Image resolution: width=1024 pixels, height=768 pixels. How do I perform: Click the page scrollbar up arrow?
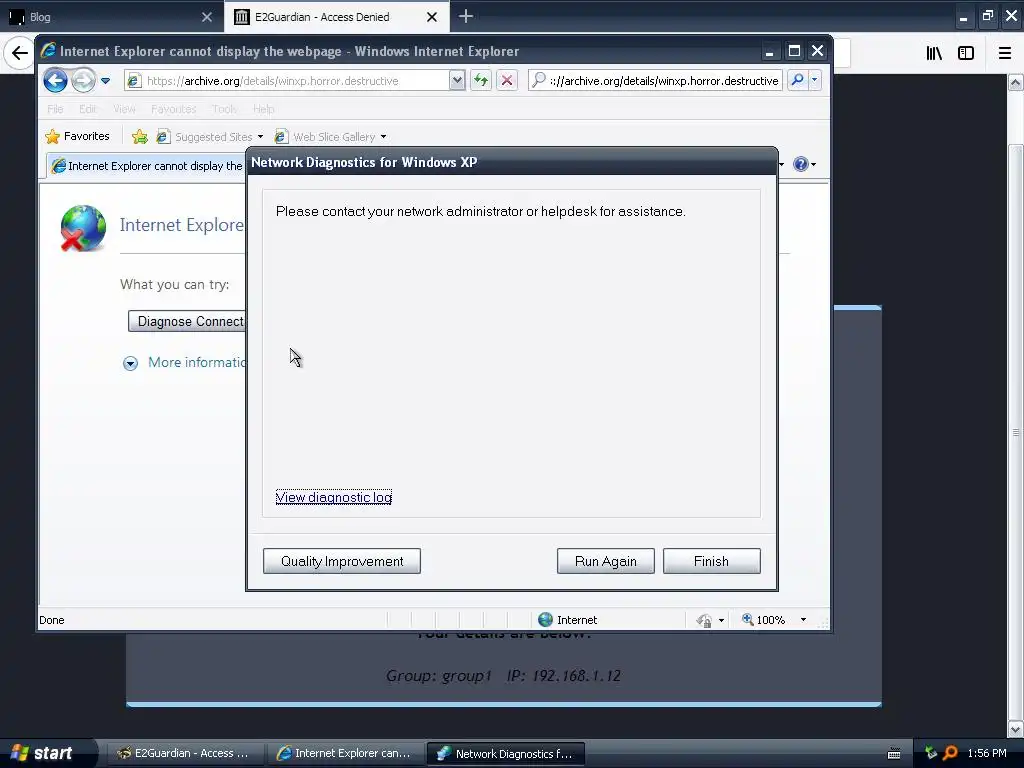pos(1016,83)
